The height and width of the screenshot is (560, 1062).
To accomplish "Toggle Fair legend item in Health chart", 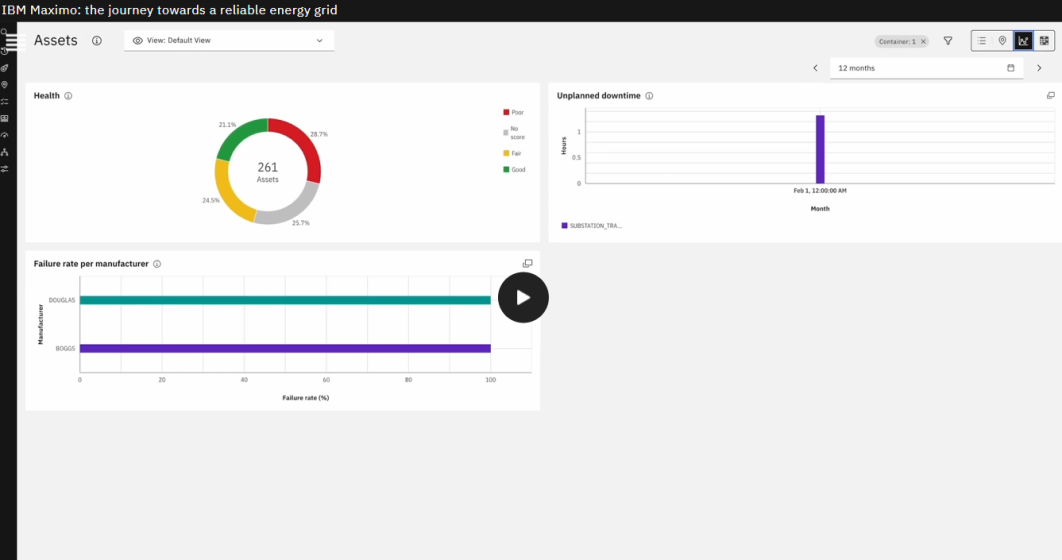I will tap(513, 153).
